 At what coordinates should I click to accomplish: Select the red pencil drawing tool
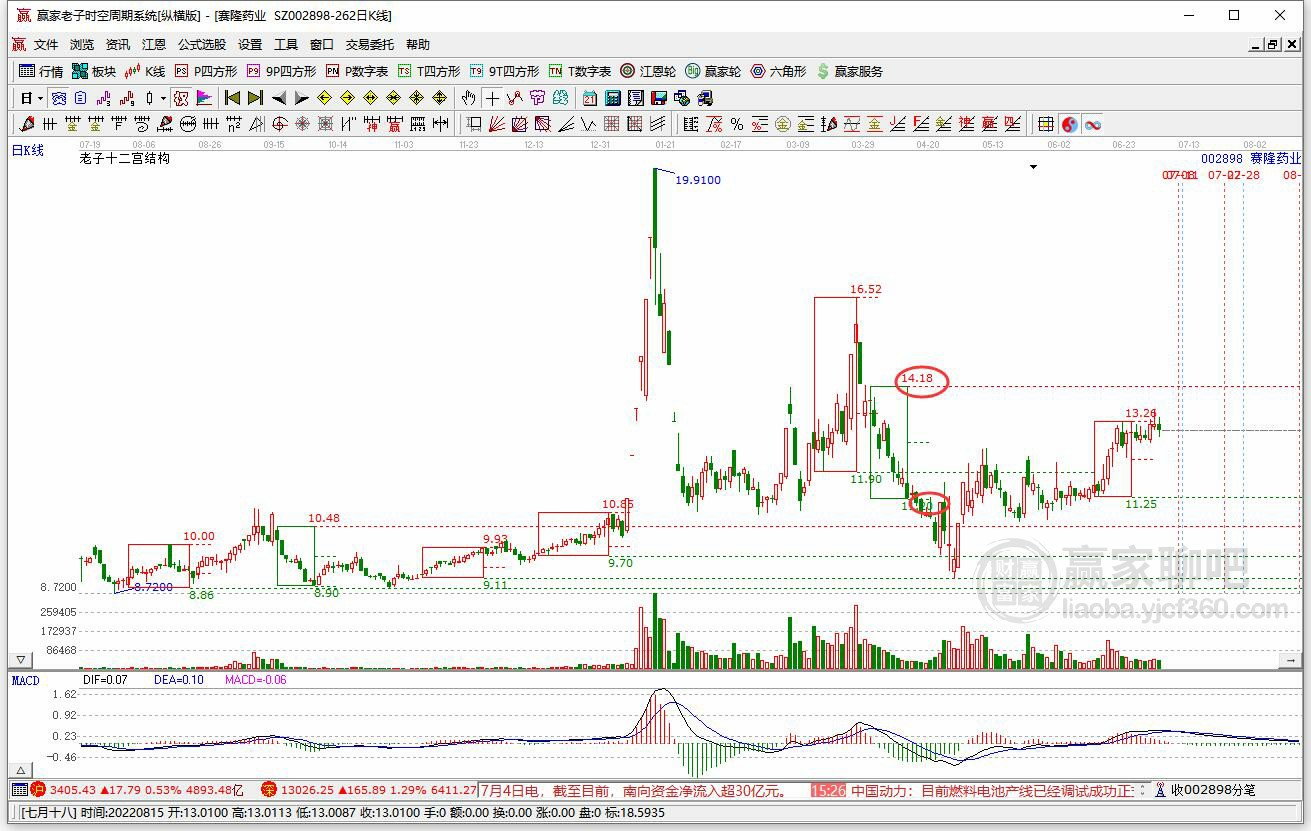(x=27, y=124)
